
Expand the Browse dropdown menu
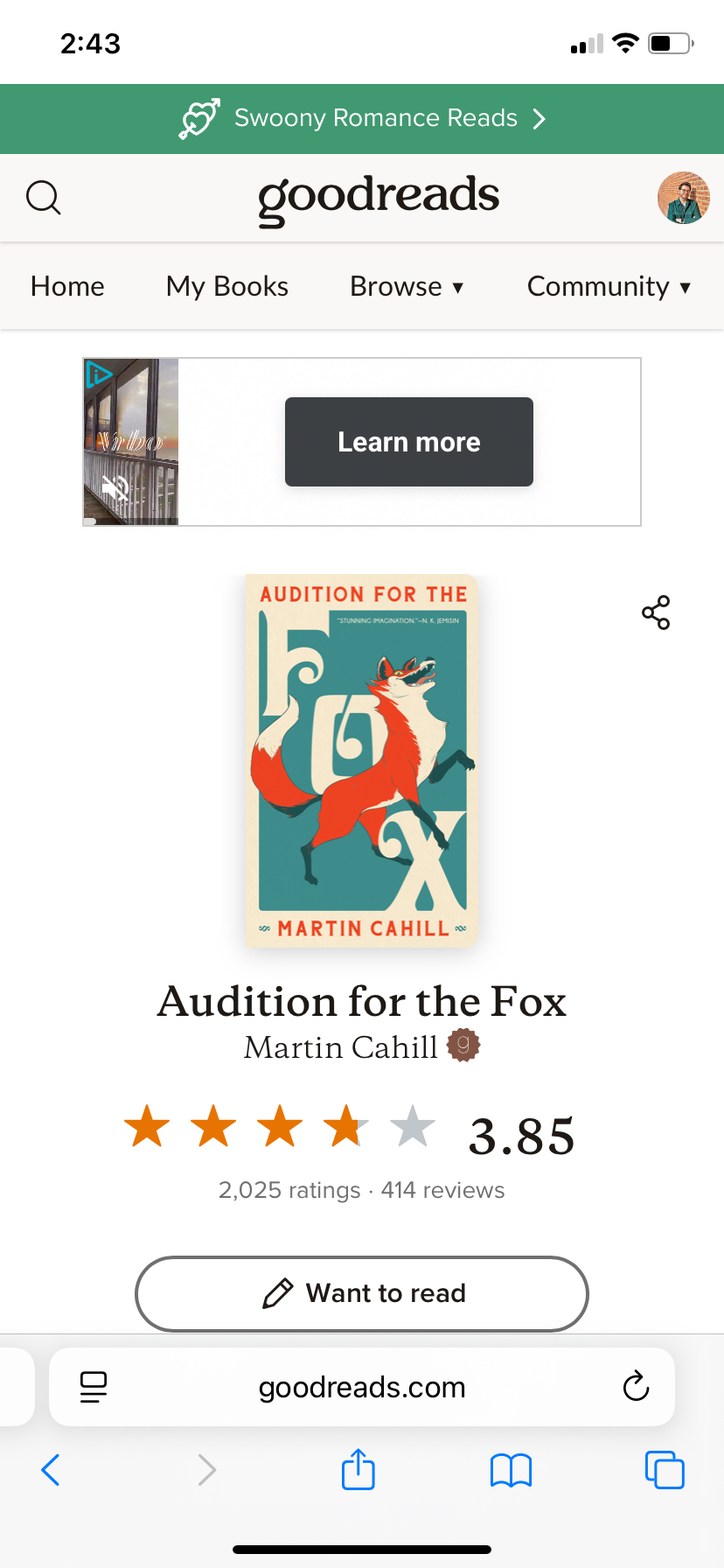407,286
